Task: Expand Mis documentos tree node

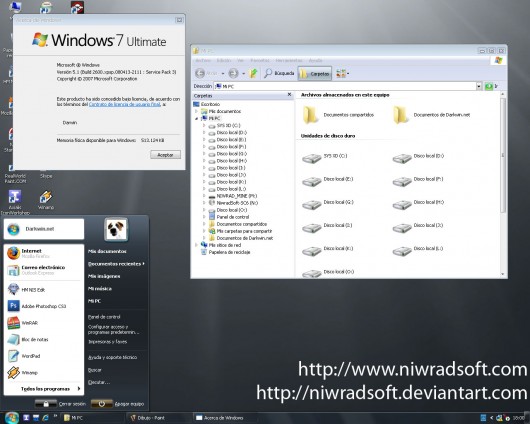Action: [x=196, y=111]
